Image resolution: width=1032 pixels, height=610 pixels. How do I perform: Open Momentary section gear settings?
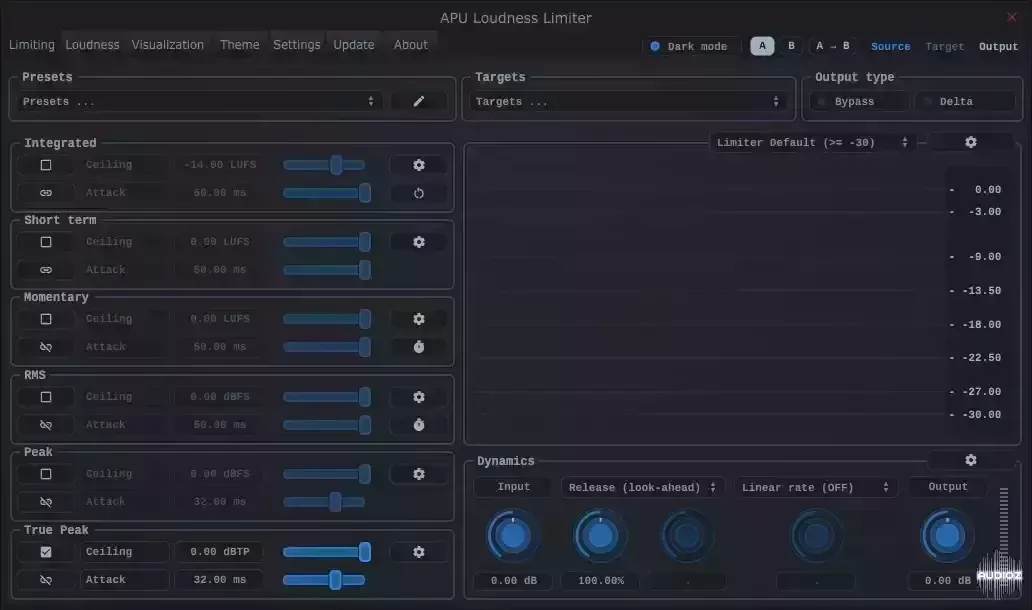click(419, 319)
